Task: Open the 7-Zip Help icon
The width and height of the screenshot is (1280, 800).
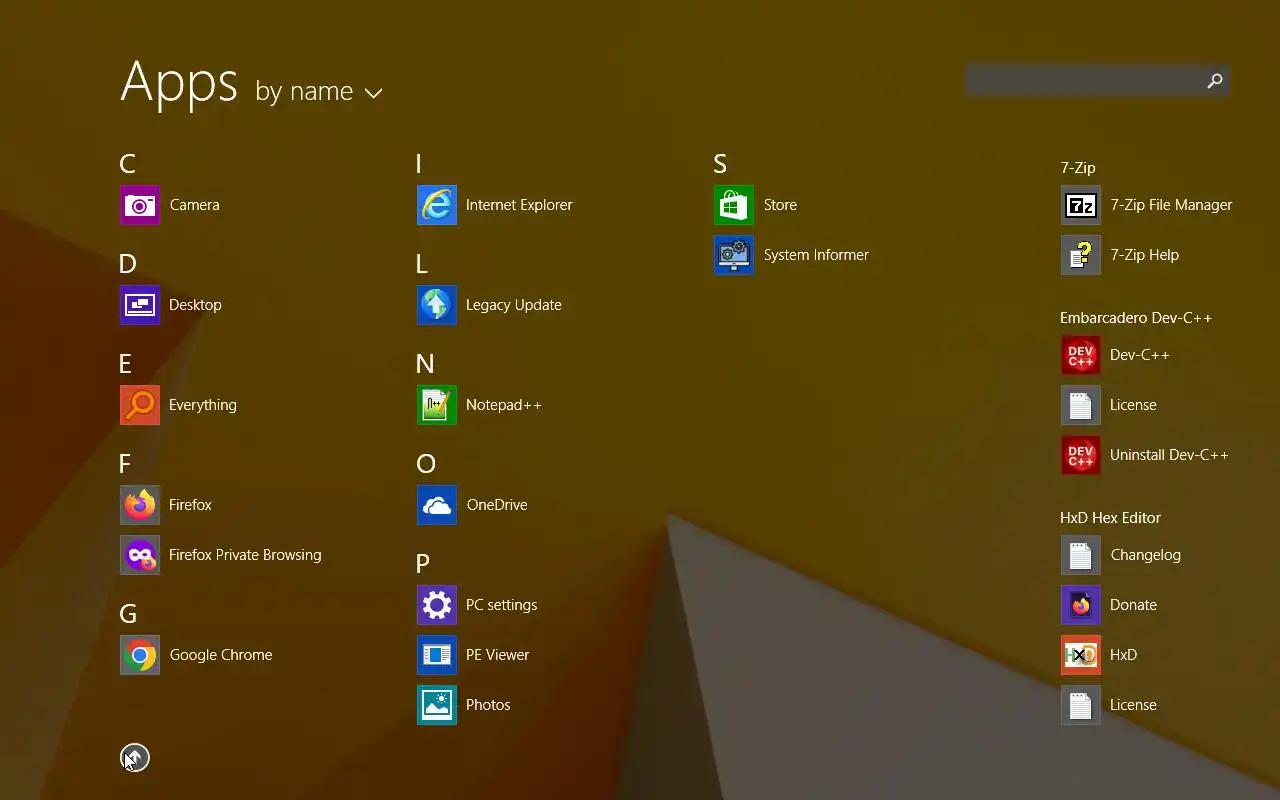Action: (x=1081, y=255)
